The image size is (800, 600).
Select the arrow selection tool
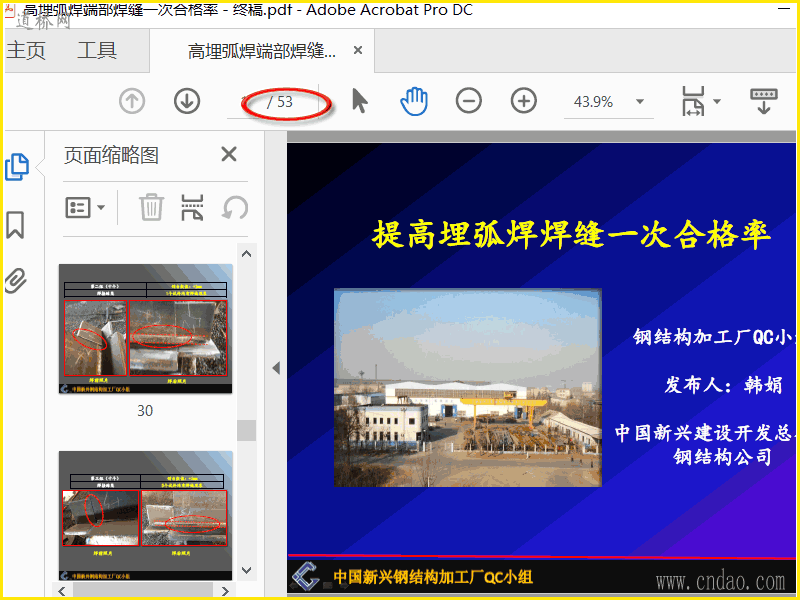coord(360,101)
